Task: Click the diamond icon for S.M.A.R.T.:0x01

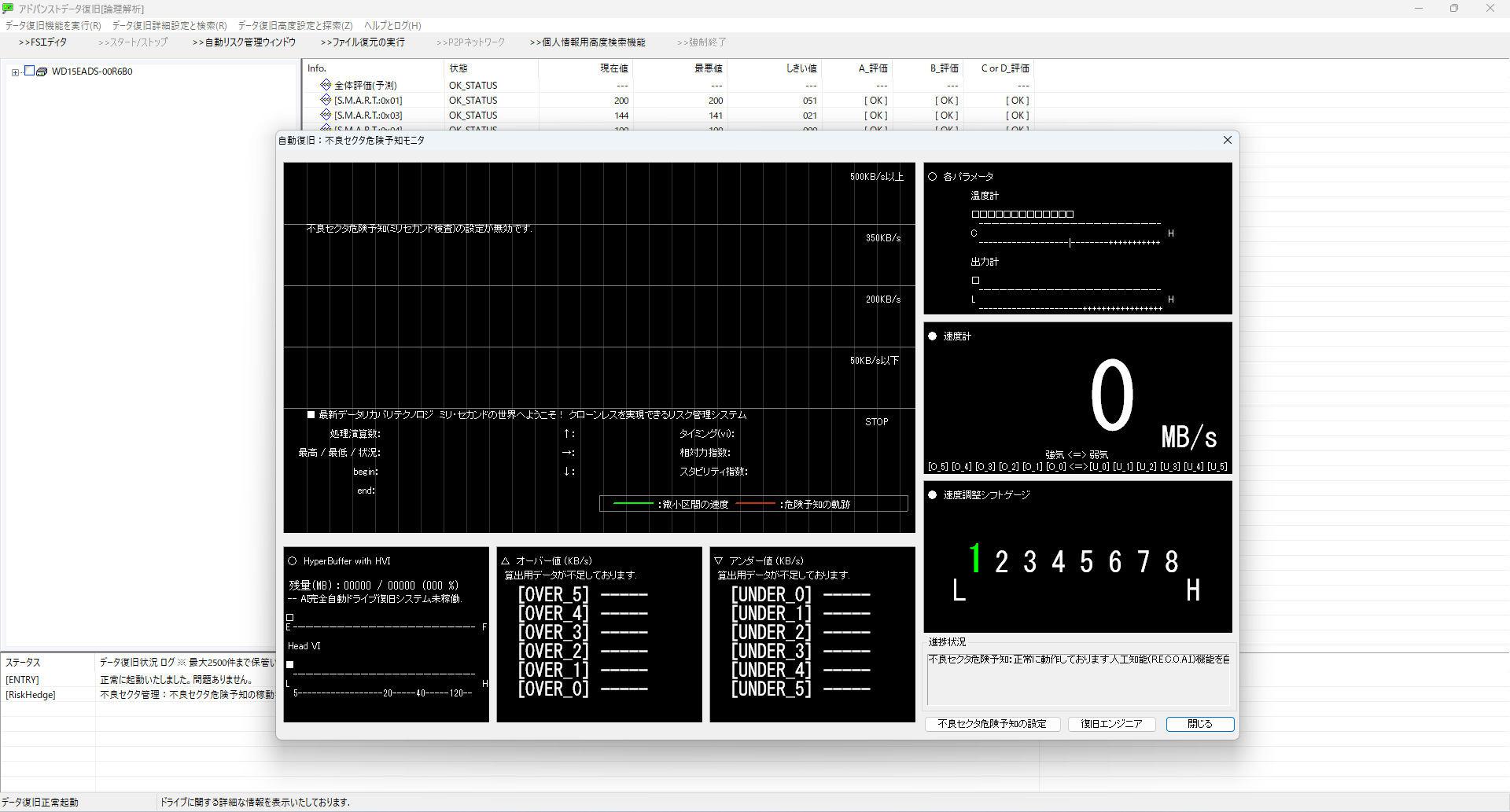Action: (x=326, y=100)
